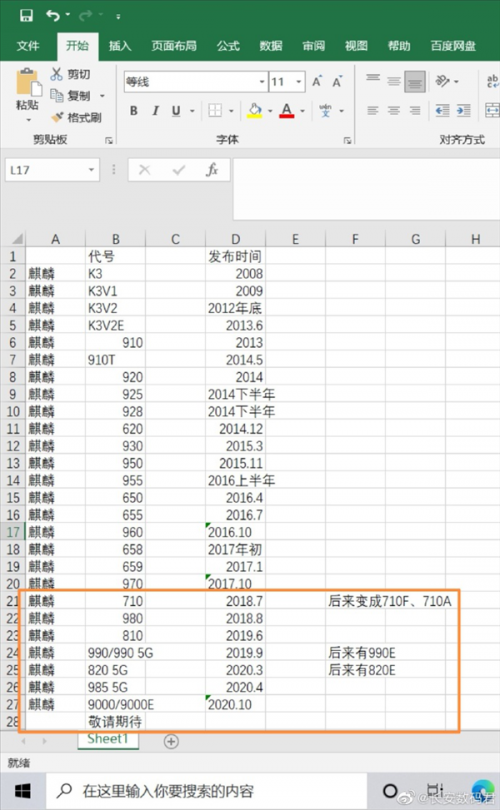Image resolution: width=500 pixels, height=810 pixels.
Task: Click the Borders grid icon
Action: tap(215, 110)
